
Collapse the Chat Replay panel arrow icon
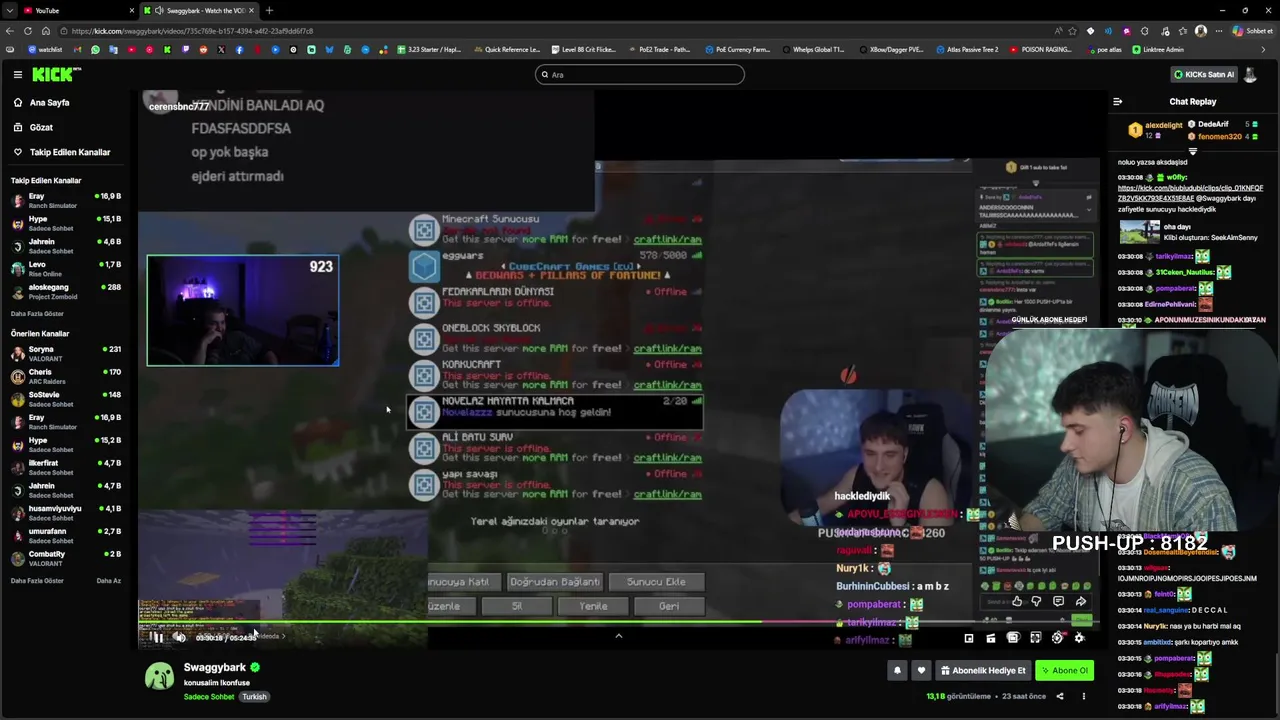tap(1117, 101)
